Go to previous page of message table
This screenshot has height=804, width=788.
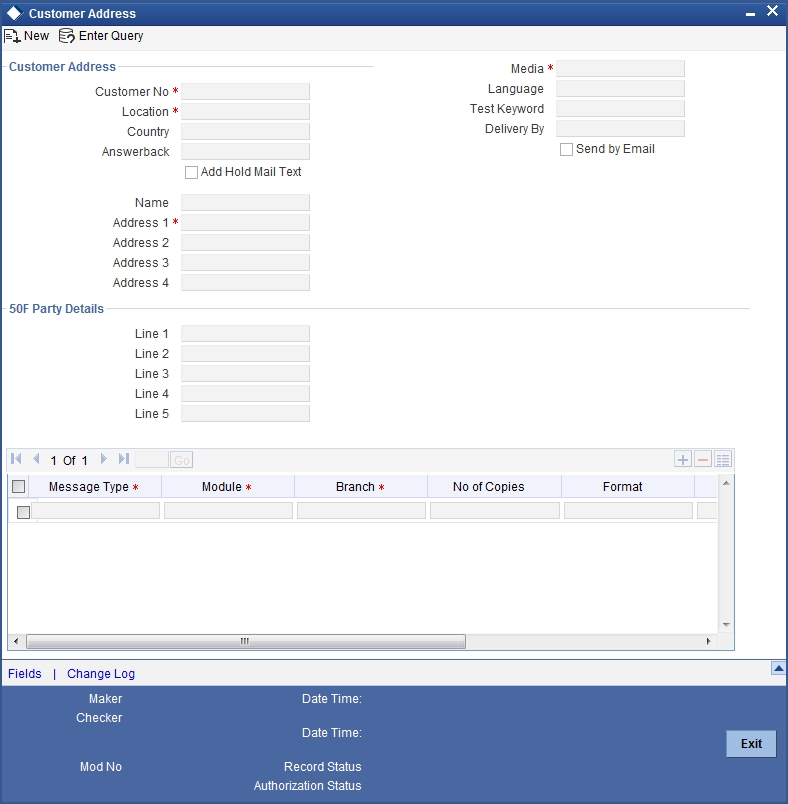(36, 459)
